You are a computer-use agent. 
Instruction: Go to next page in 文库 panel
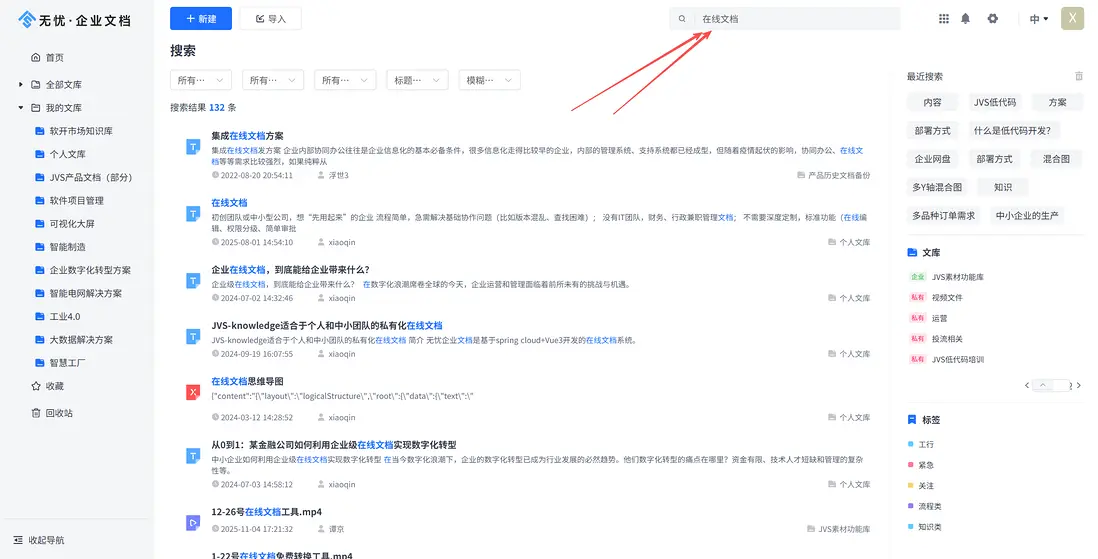tap(1078, 385)
